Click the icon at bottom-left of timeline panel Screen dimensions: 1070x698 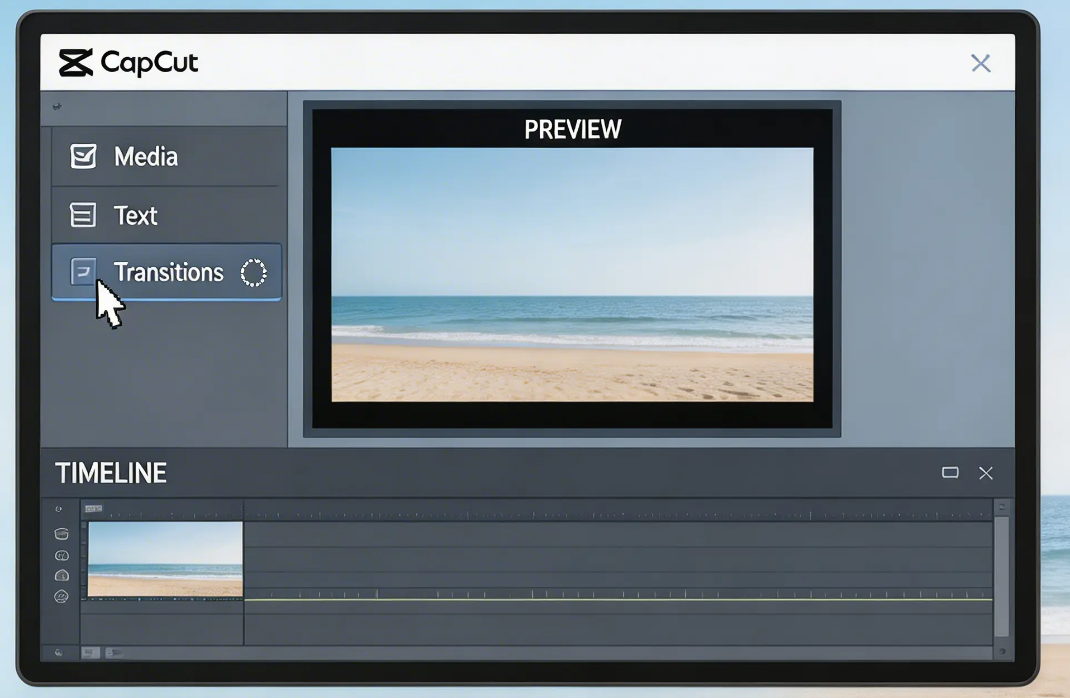click(58, 651)
